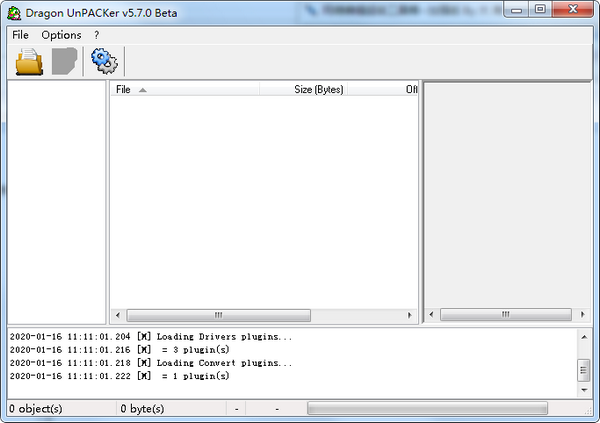600x423 pixels.
Task: Click the Dragon UnPACKer title bar icon
Action: coord(14,13)
